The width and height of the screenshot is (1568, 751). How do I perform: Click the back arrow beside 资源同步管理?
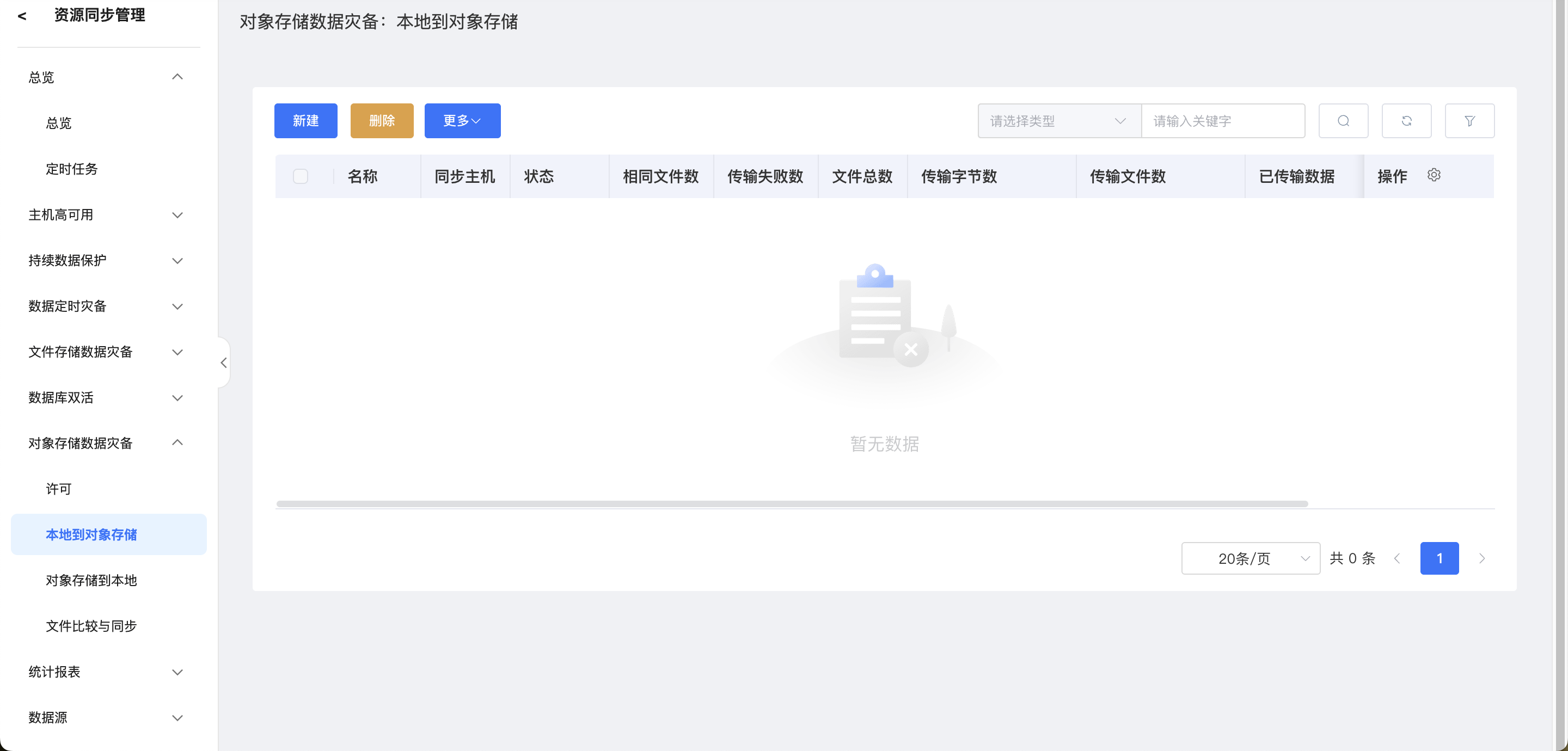22,15
